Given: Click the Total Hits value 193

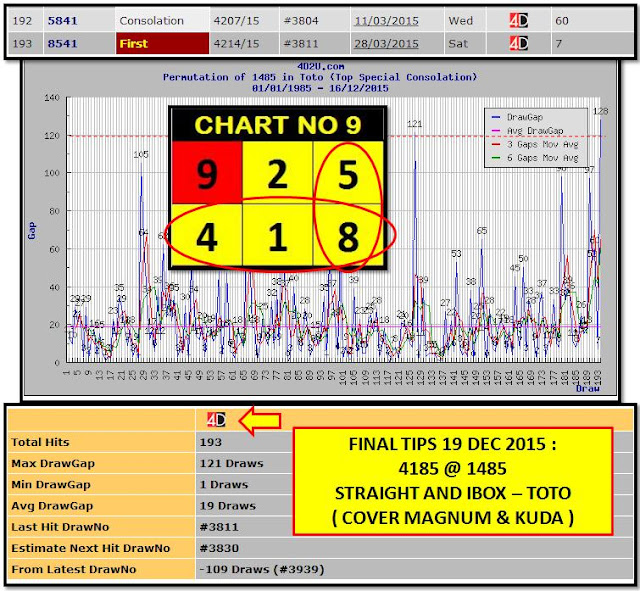Looking at the screenshot, I should (211, 442).
